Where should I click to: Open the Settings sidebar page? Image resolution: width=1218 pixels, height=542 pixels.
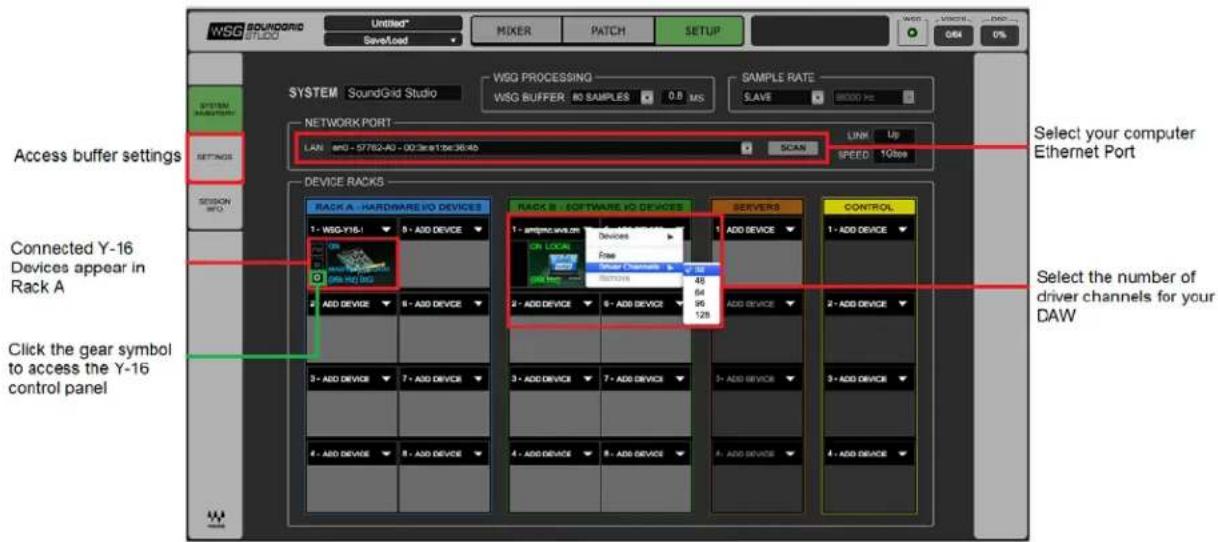(x=214, y=157)
